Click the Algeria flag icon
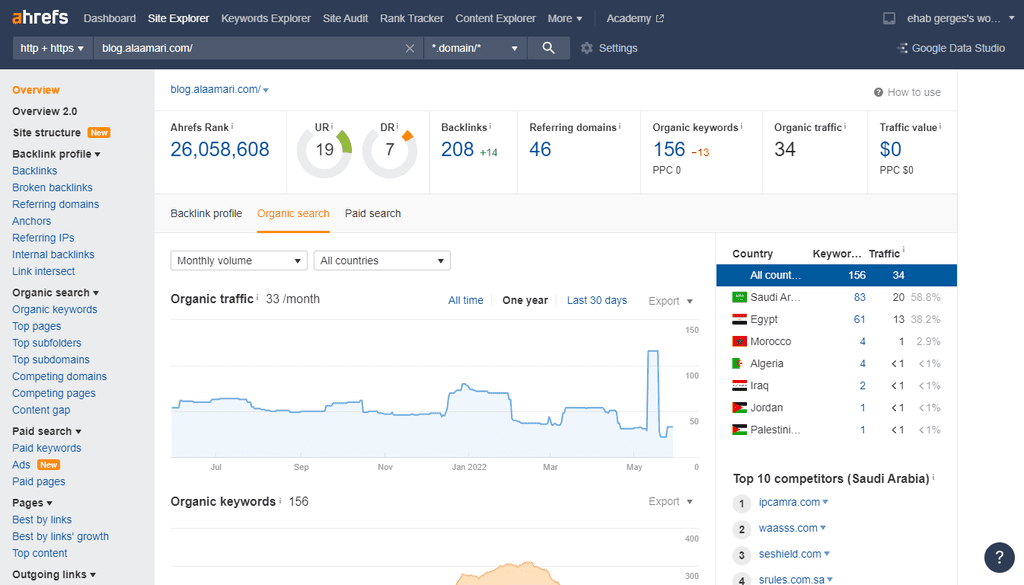Screen dimensions: 1024x585 [x=739, y=364]
